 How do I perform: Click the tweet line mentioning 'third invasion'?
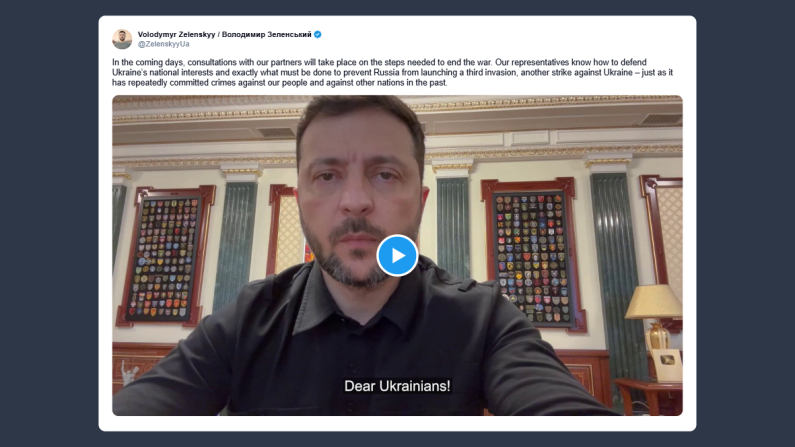coord(392,72)
